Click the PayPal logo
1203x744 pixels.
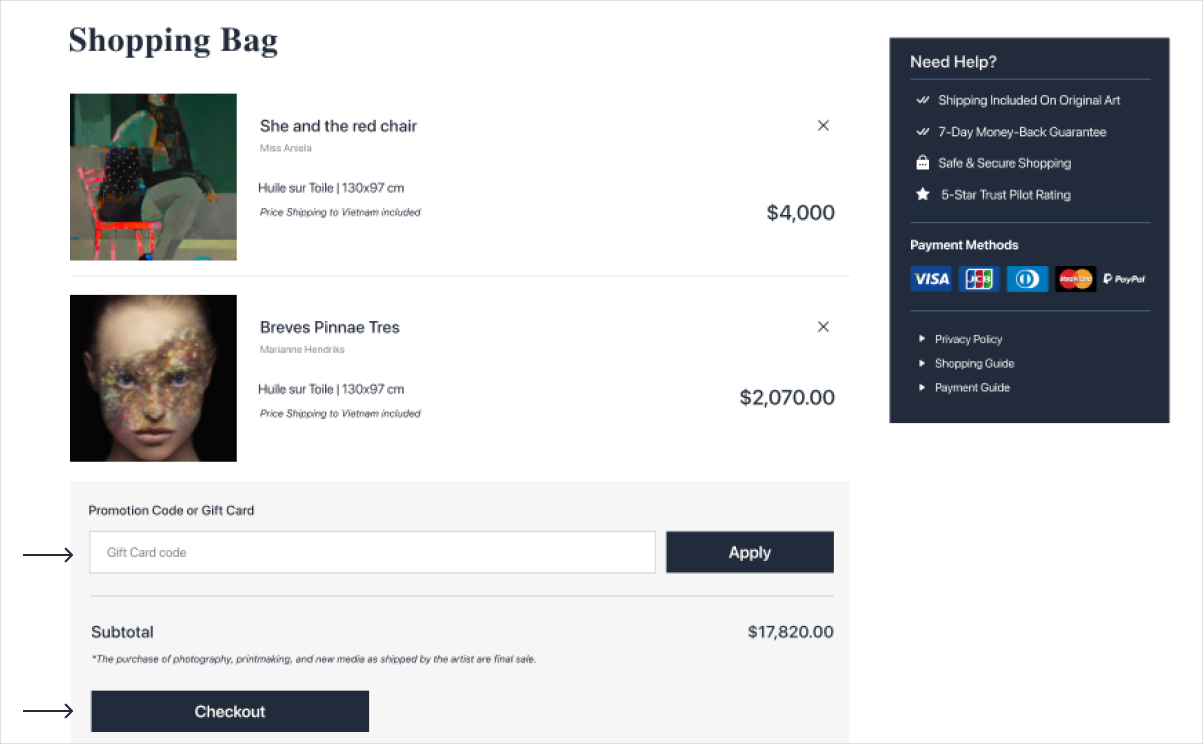(x=1125, y=279)
